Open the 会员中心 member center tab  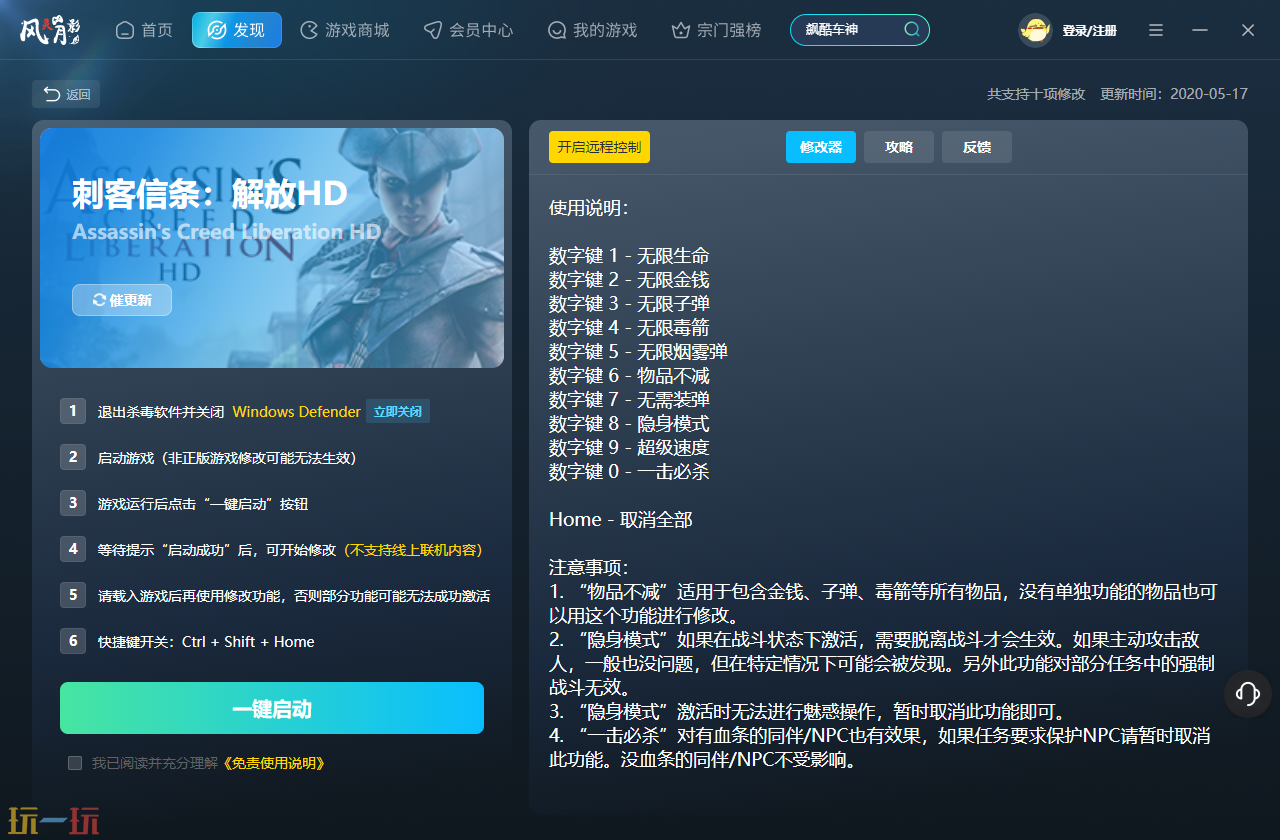point(468,30)
